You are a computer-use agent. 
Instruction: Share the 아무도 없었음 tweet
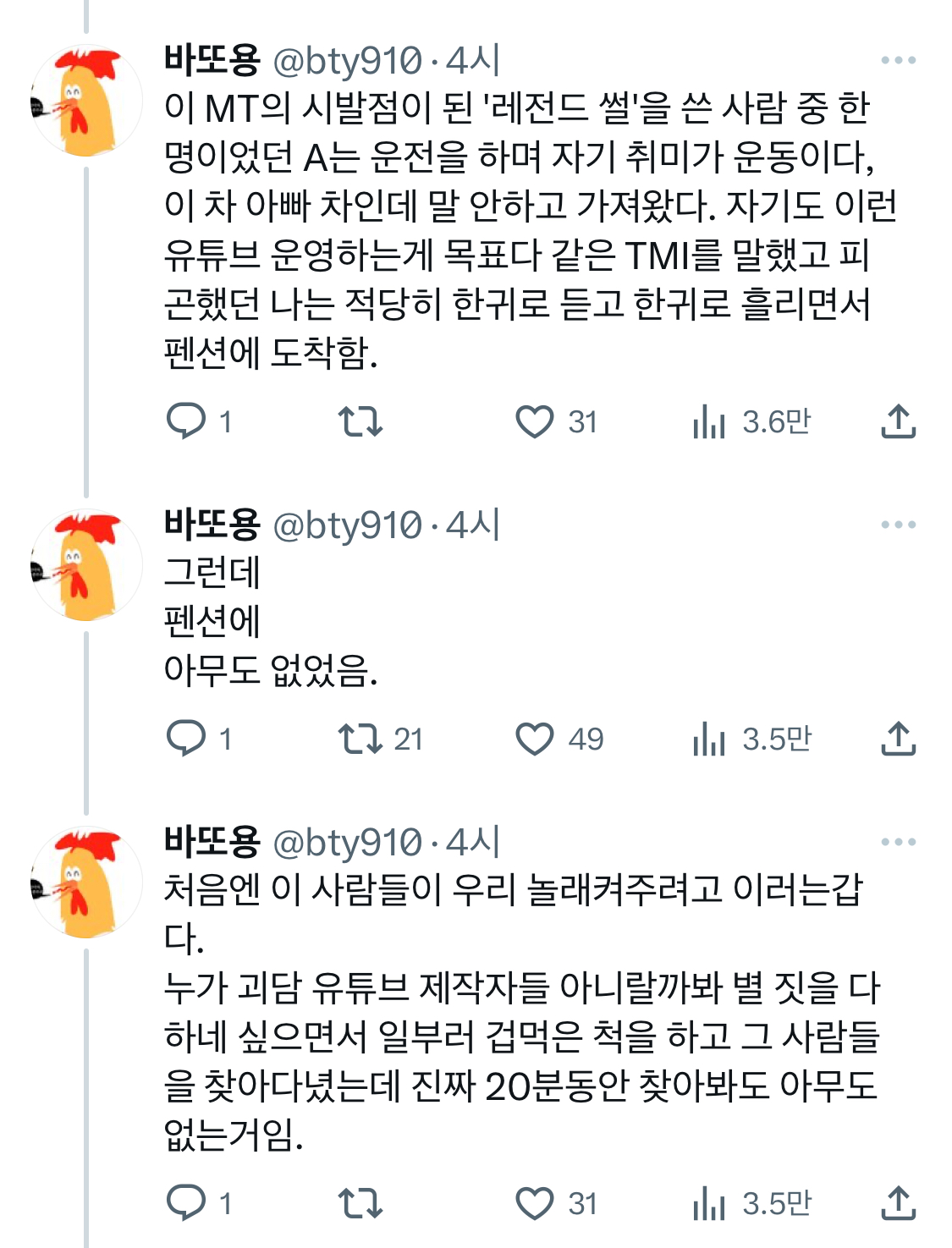898,738
